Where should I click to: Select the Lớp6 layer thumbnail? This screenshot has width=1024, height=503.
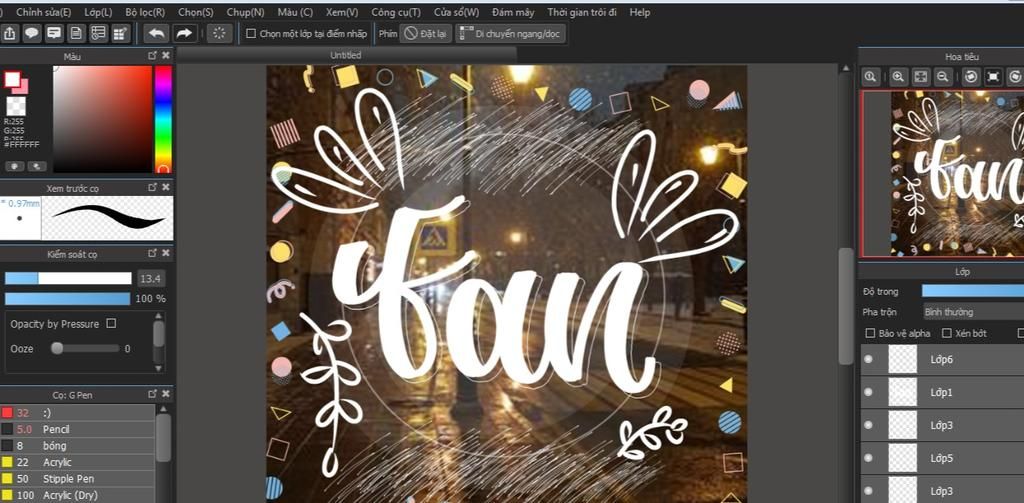tap(903, 359)
